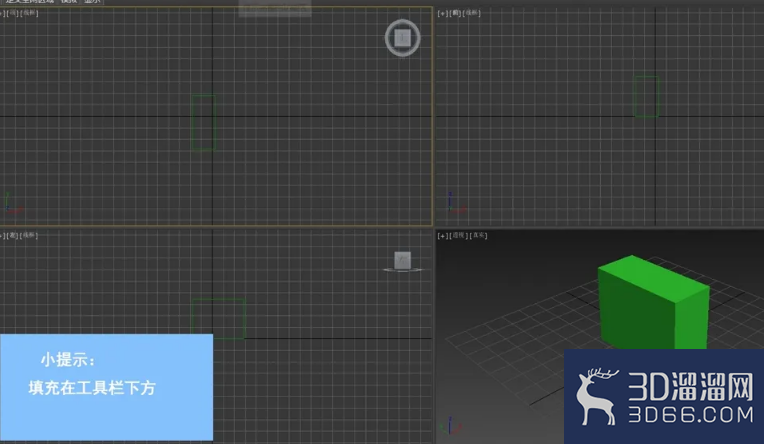Click the ViewCube in the Top viewport
This screenshot has width=764, height=444.
402,38
